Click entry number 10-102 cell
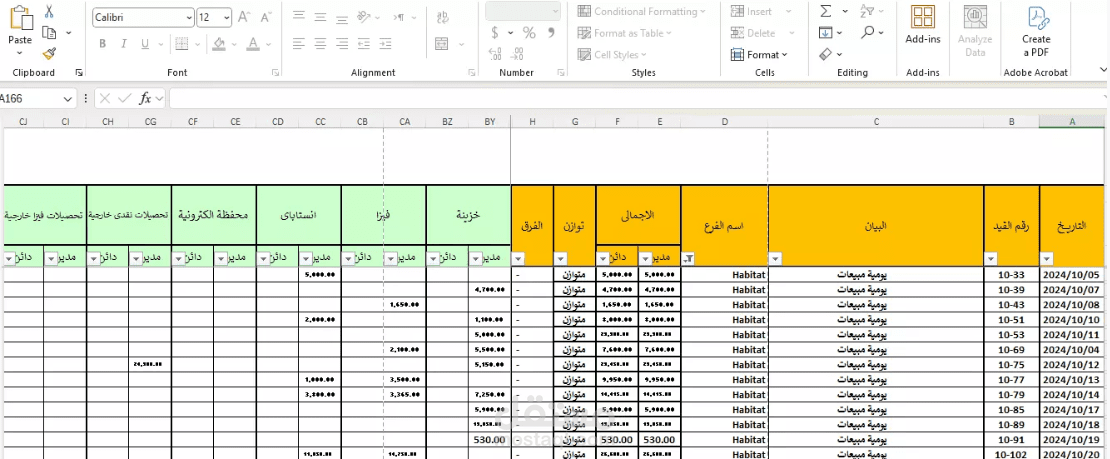Image resolution: width=1110 pixels, height=459 pixels. point(1012,454)
